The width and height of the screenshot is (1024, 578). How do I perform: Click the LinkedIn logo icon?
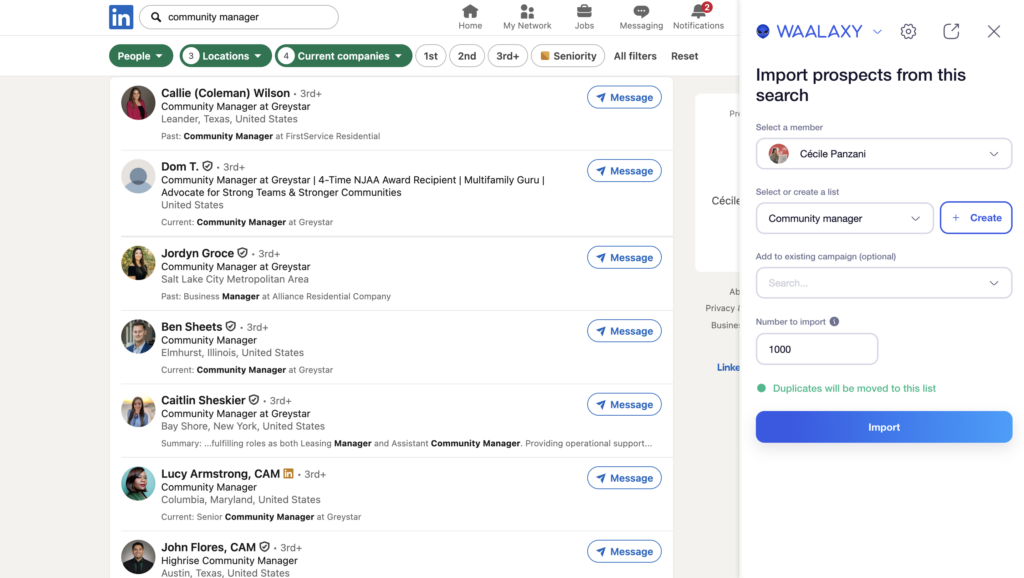[x=121, y=17]
